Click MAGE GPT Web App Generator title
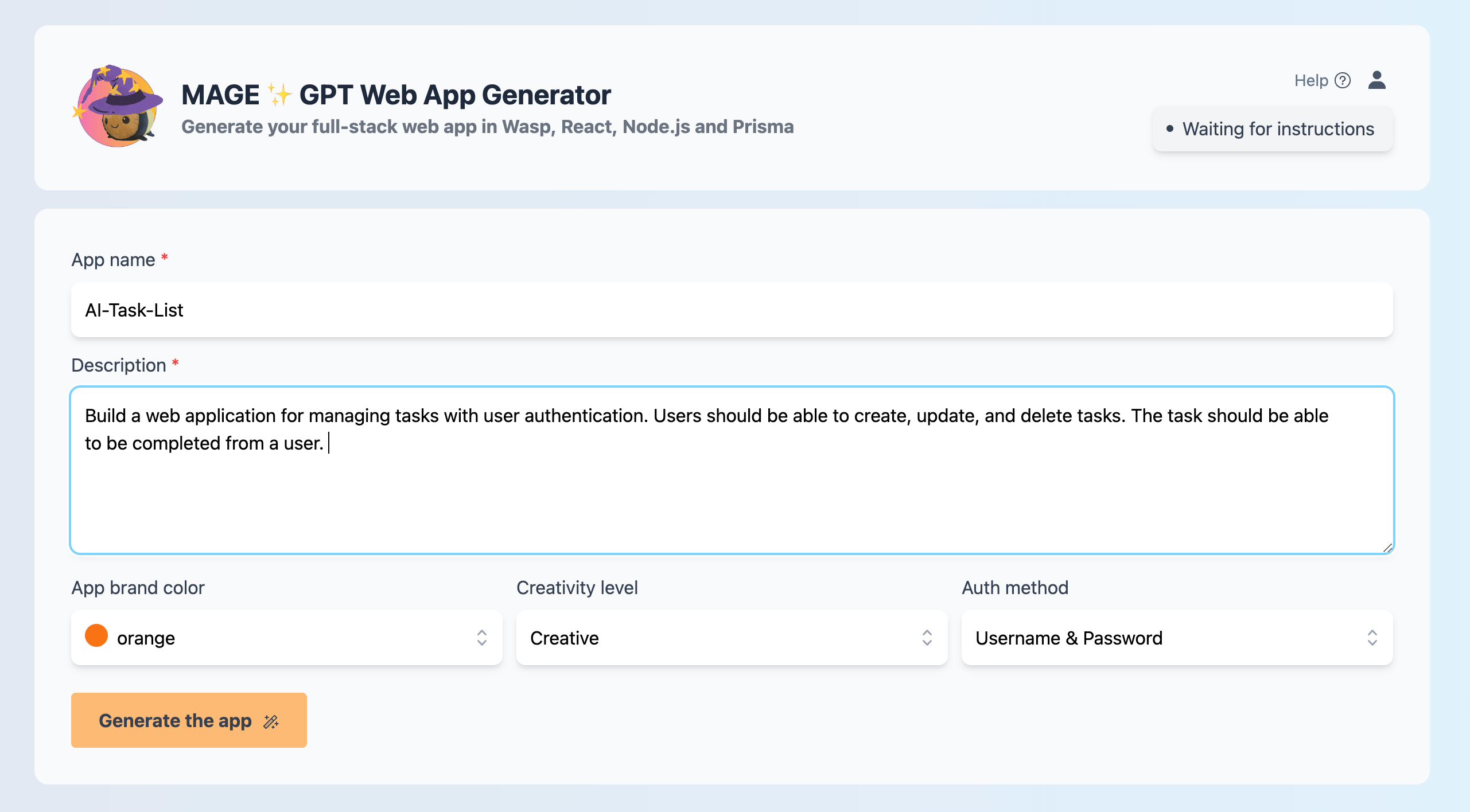The height and width of the screenshot is (812, 1470). [x=396, y=95]
